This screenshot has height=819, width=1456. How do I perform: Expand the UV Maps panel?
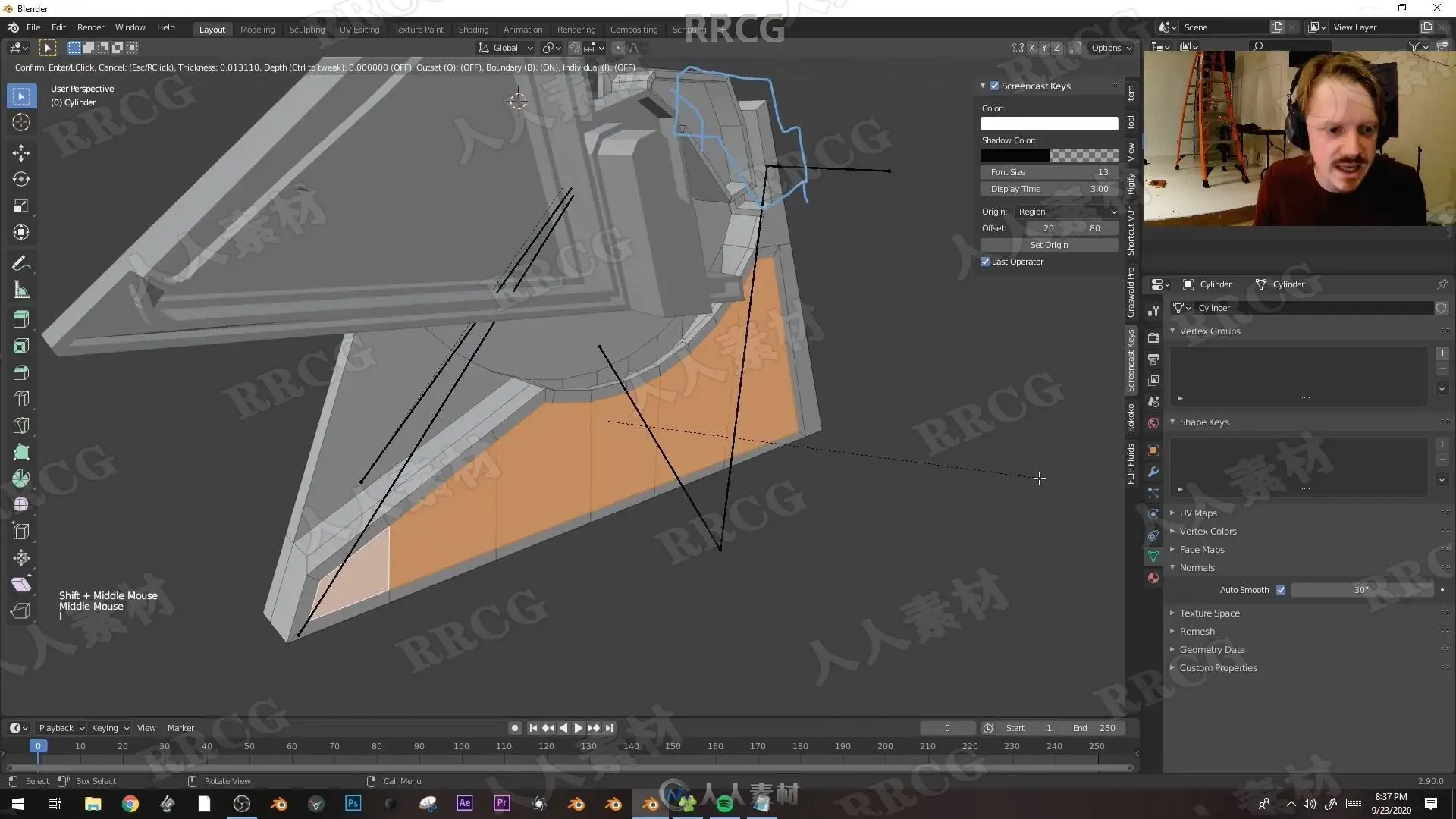click(x=1198, y=513)
